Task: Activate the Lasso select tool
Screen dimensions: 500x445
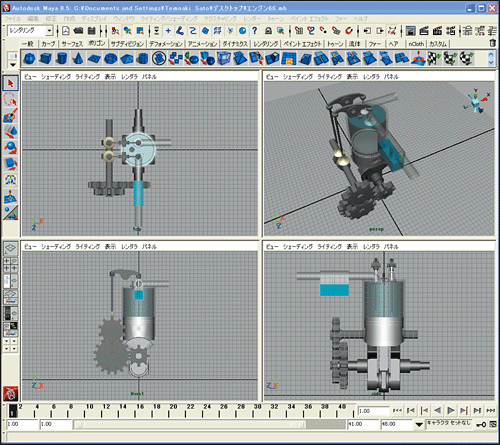Action: 11,100
